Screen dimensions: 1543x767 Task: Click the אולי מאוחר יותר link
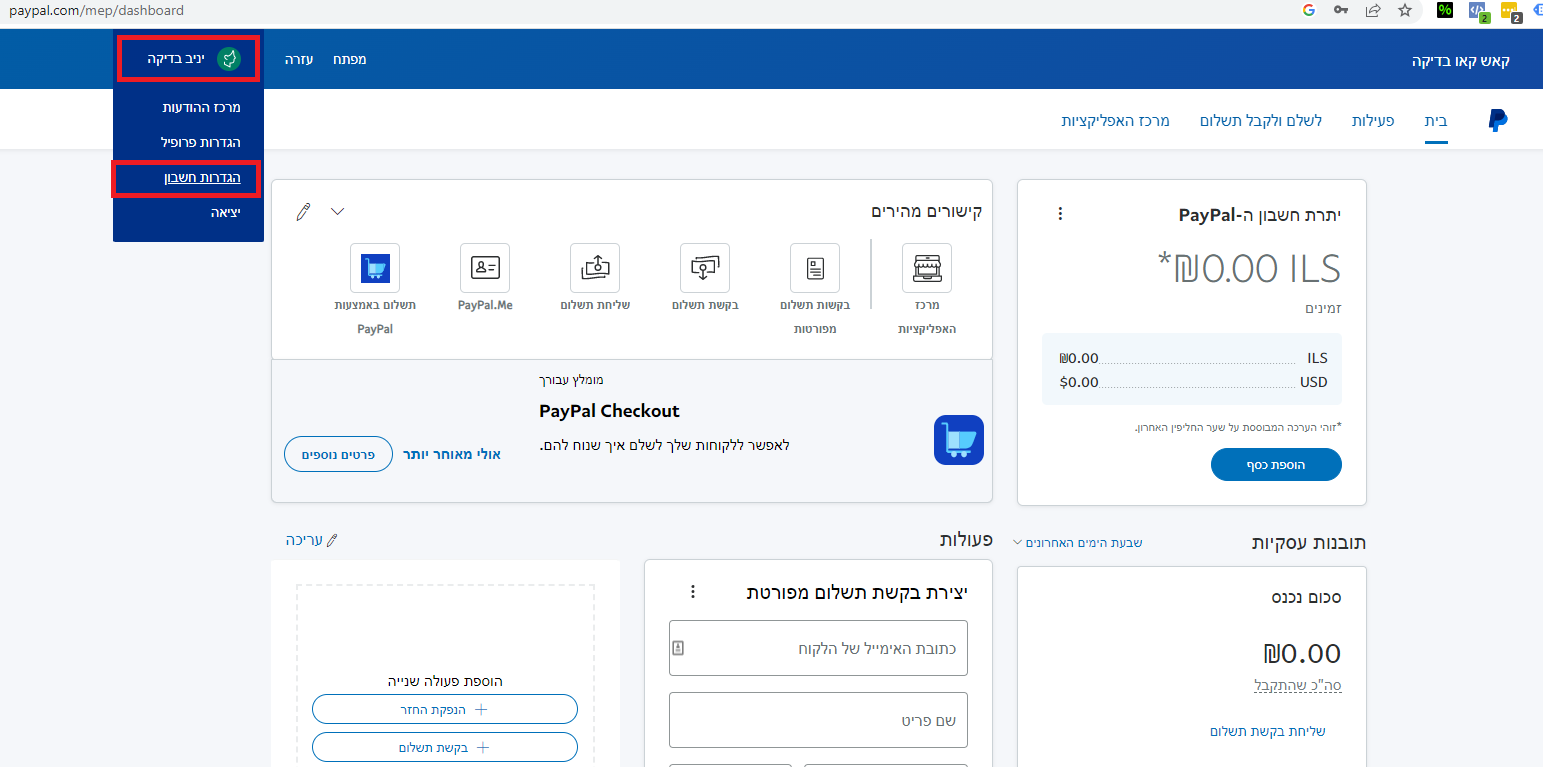pos(452,454)
